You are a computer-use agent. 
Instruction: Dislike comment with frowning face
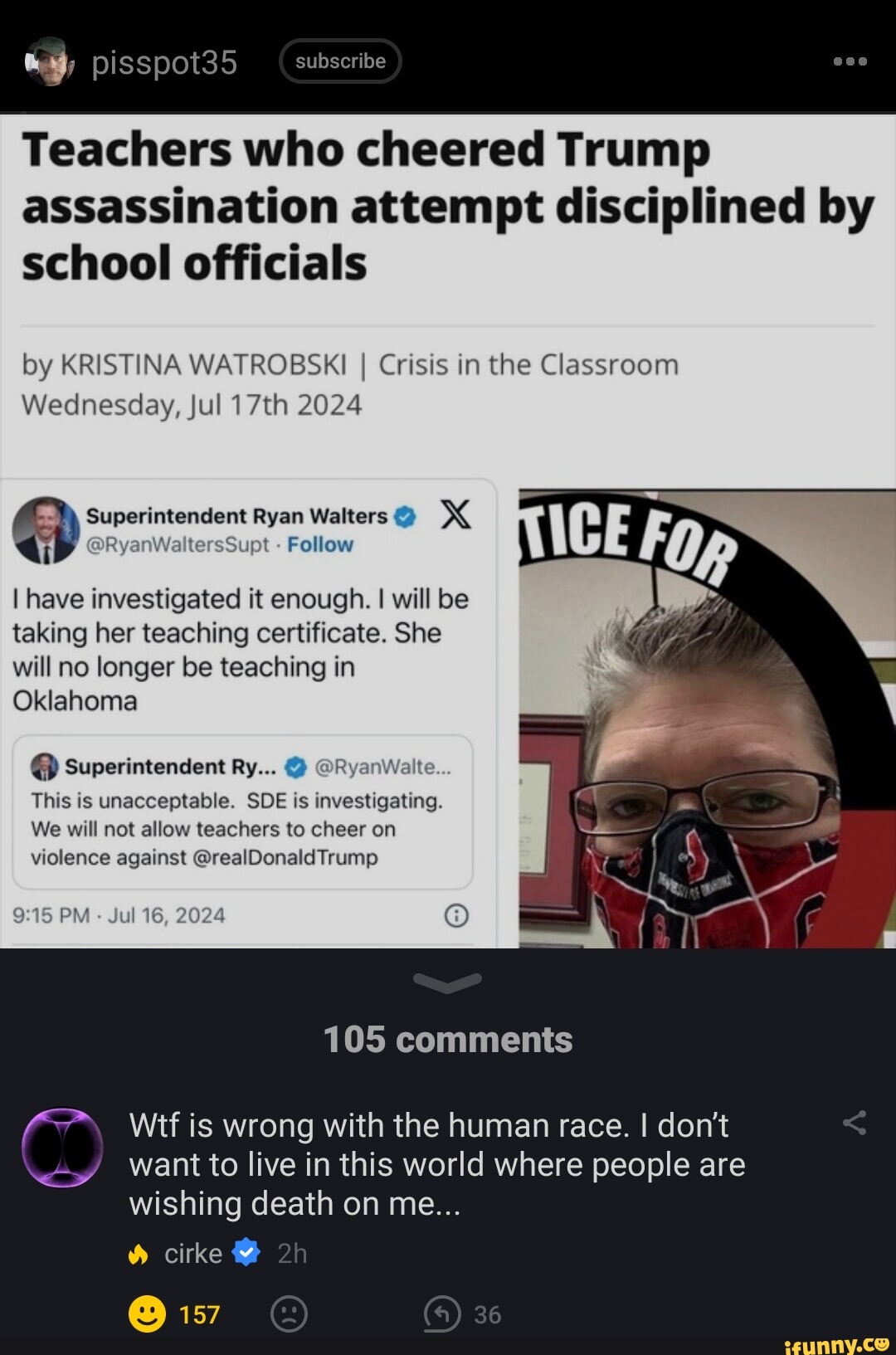tap(289, 1314)
